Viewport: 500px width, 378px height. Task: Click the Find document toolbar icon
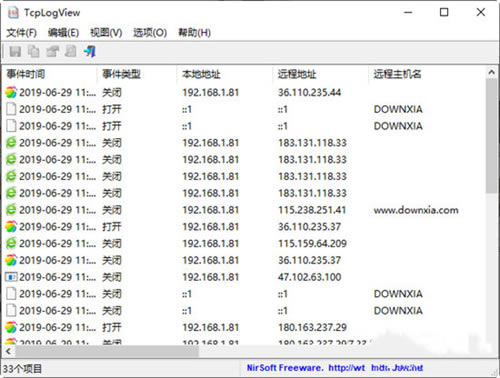pos(70,51)
